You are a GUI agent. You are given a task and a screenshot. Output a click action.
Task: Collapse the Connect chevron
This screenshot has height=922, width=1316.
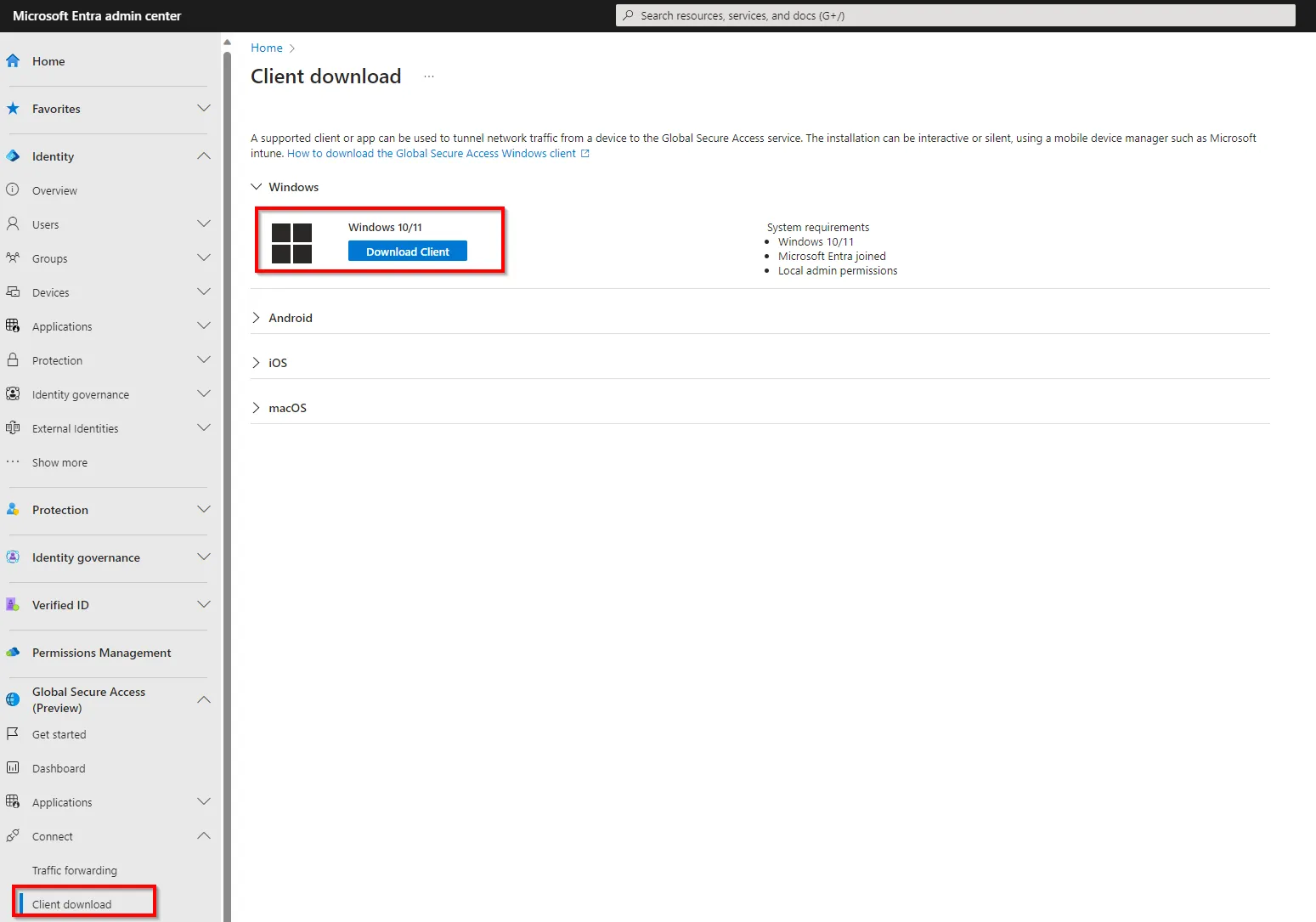tap(204, 836)
